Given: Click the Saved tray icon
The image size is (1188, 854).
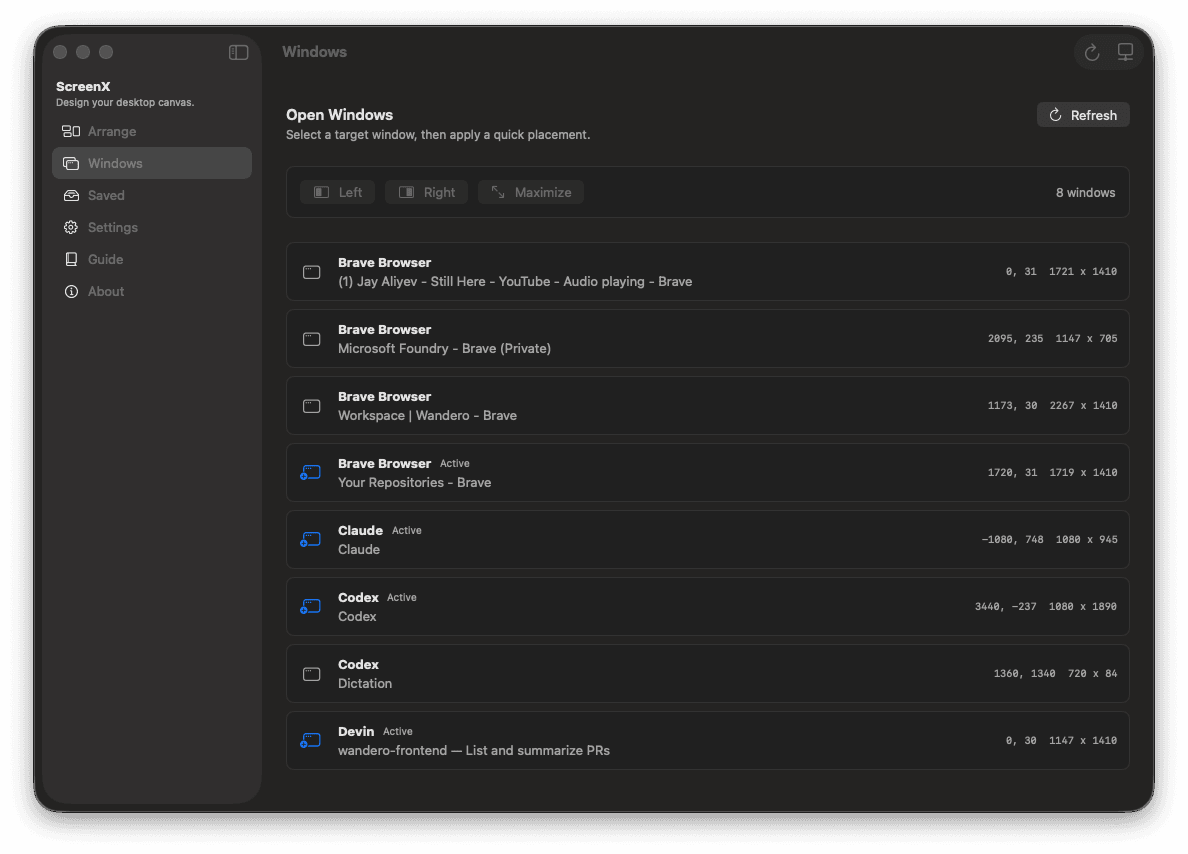Looking at the screenshot, I should point(71,196).
